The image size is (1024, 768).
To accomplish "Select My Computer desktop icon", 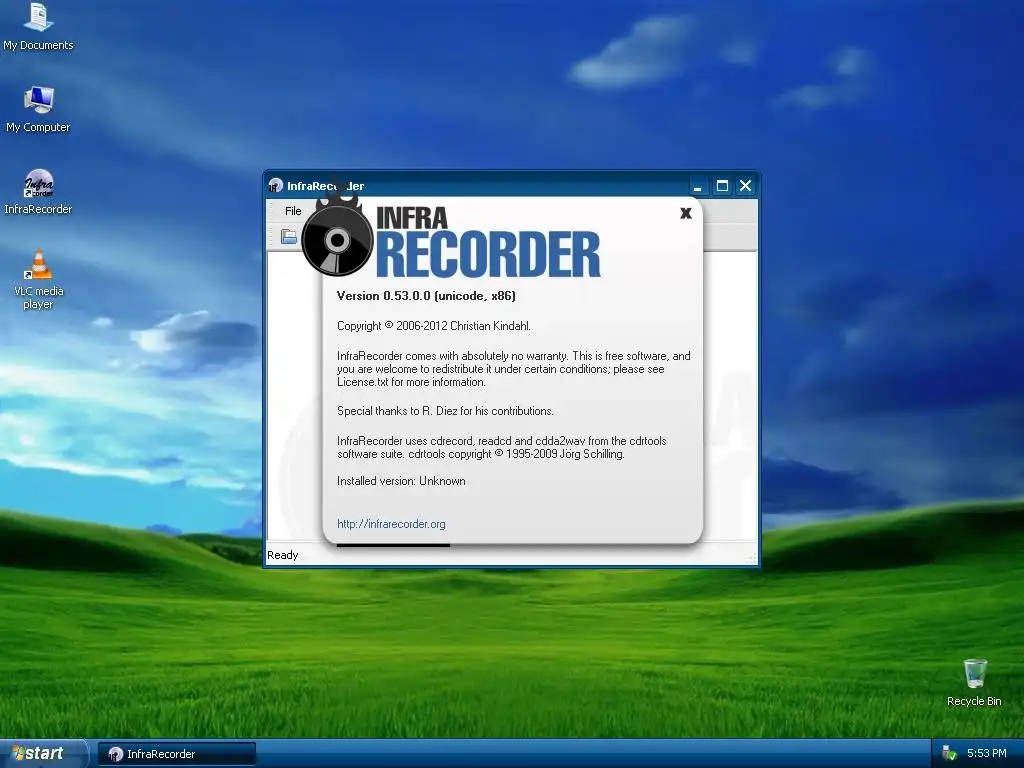I will [x=38, y=109].
